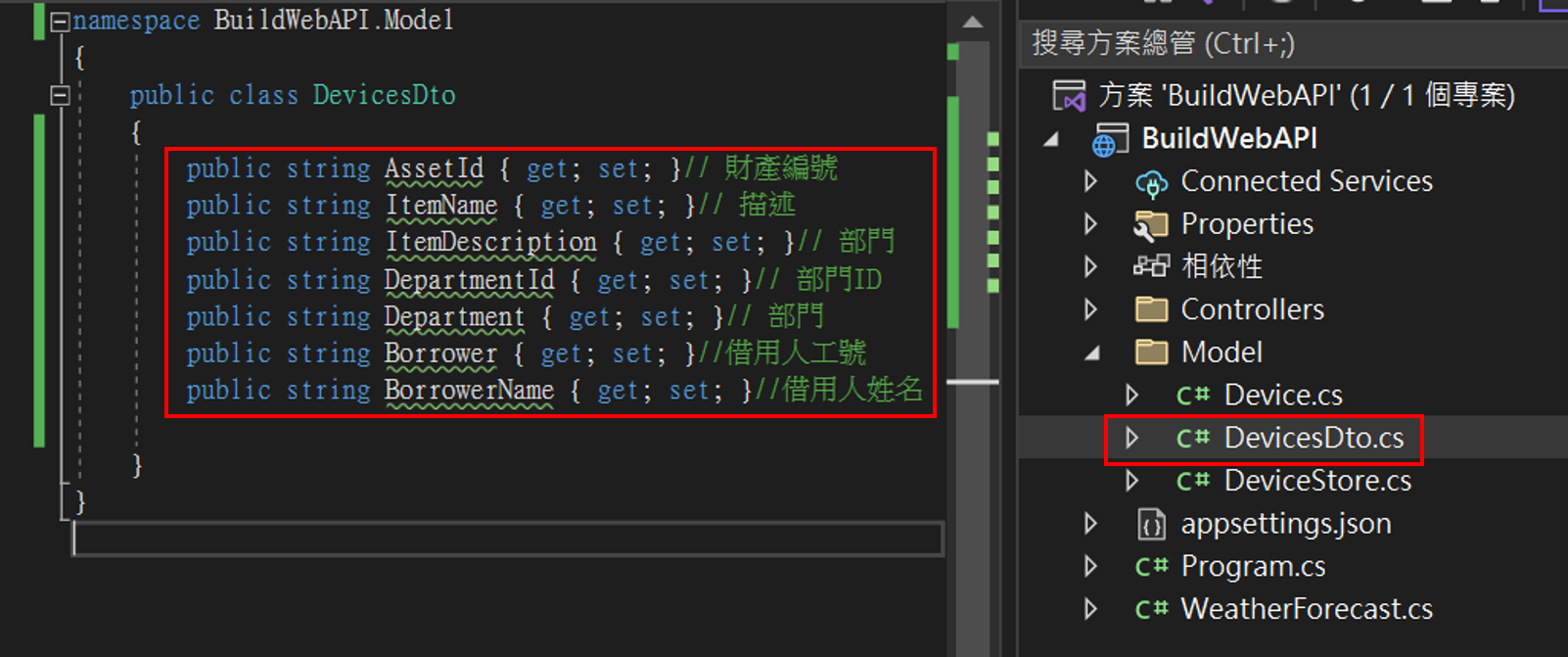Open DeviceStore.cs from Solution Explorer
1568x657 pixels.
pyautogui.click(x=1317, y=481)
